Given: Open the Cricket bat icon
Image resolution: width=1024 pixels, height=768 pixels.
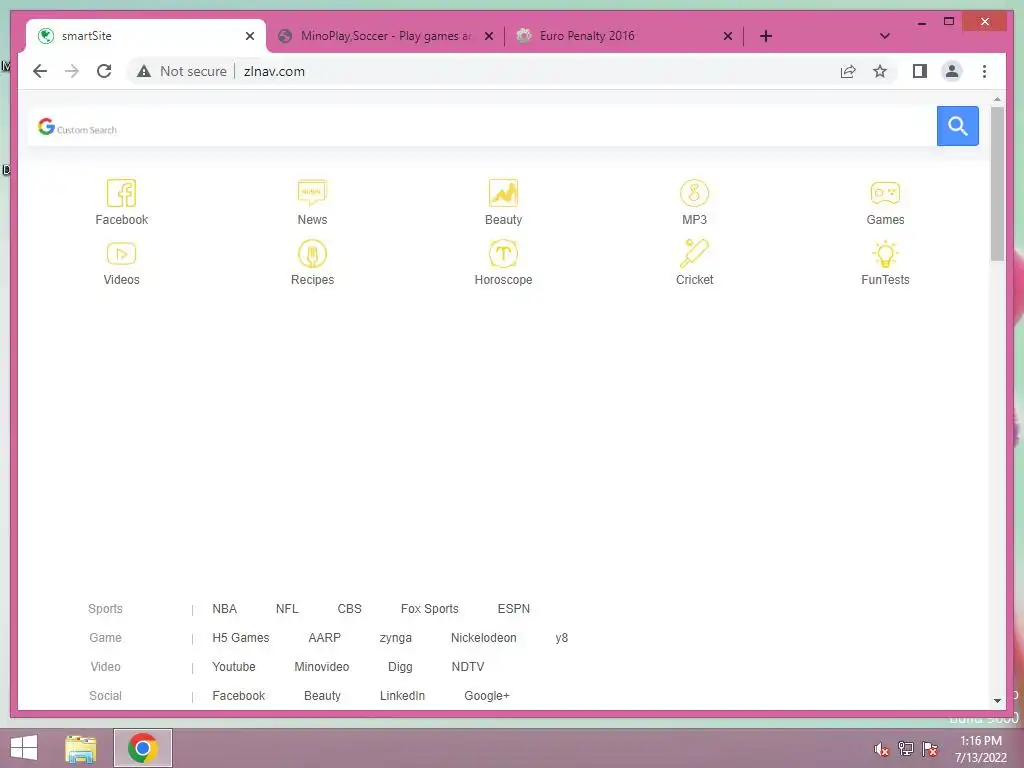Looking at the screenshot, I should [694, 253].
